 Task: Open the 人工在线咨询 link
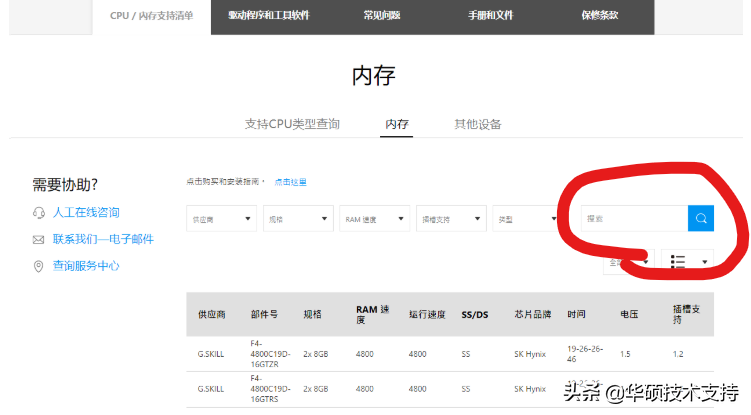pos(86,212)
